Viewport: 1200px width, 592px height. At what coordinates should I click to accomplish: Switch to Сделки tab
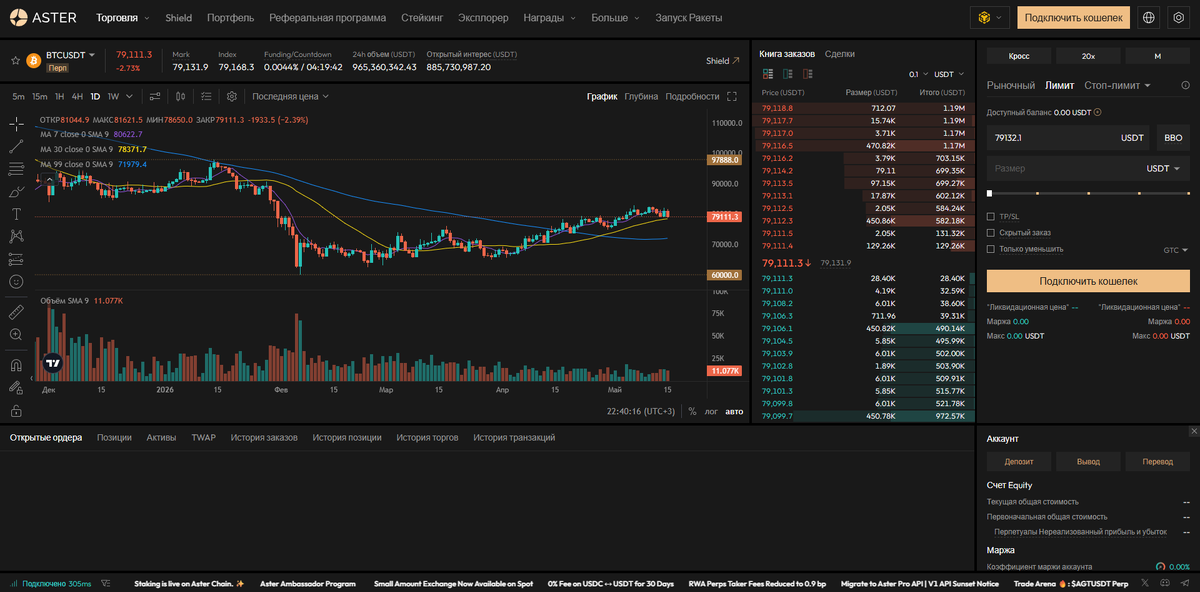[x=839, y=54]
